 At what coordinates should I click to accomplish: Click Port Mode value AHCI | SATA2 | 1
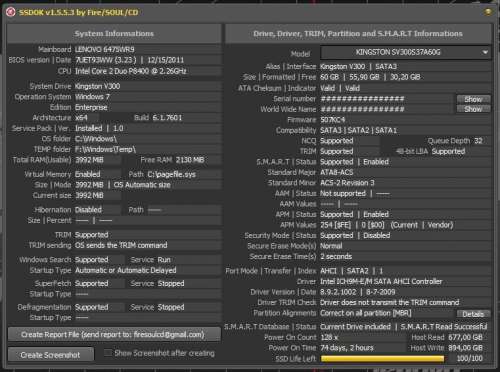point(351,271)
